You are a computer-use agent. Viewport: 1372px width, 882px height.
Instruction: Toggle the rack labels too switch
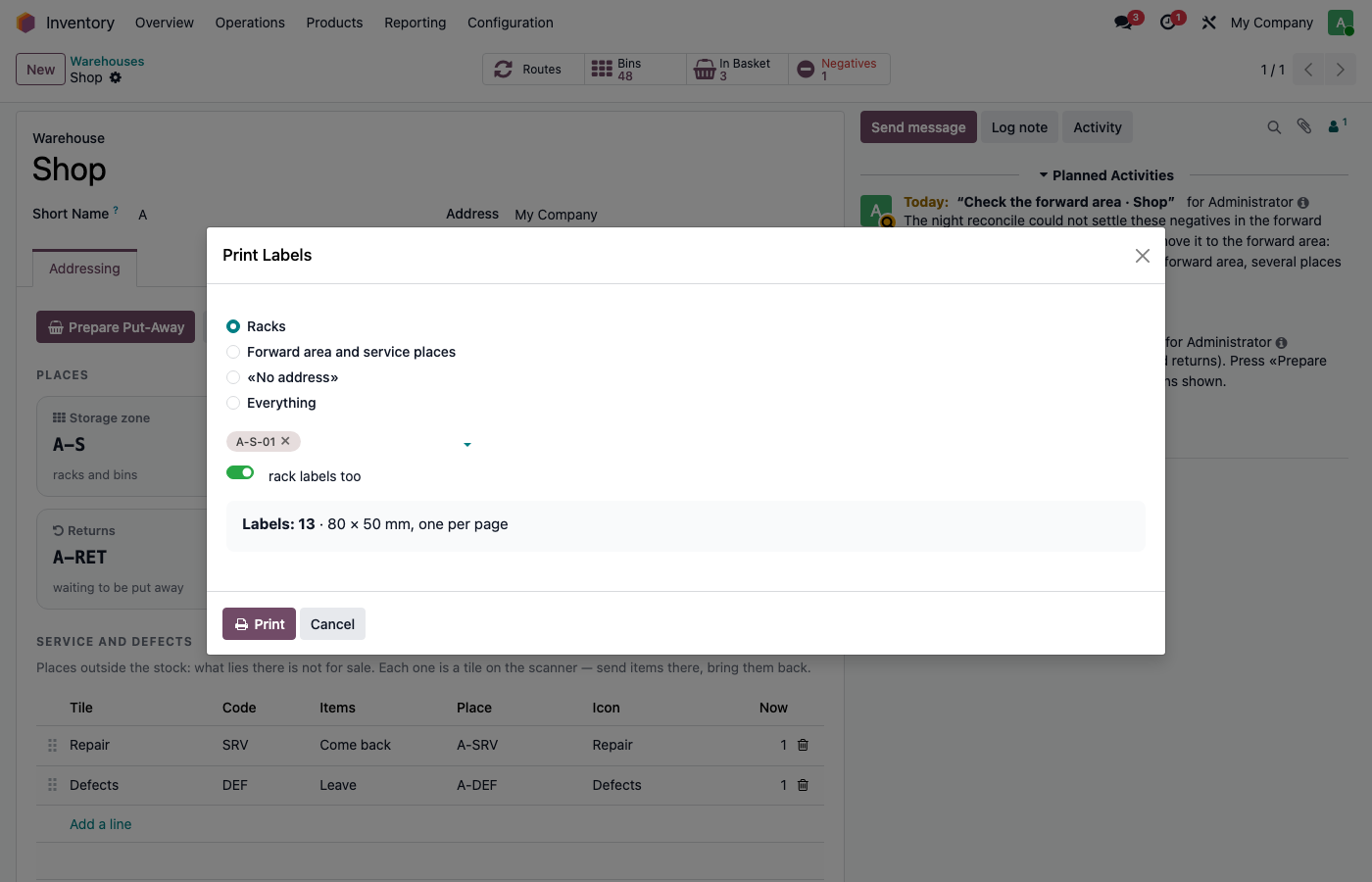[x=240, y=473]
